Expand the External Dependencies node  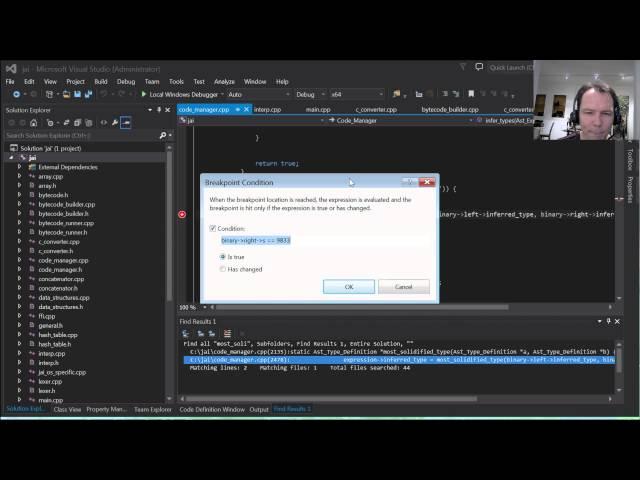click(19, 167)
